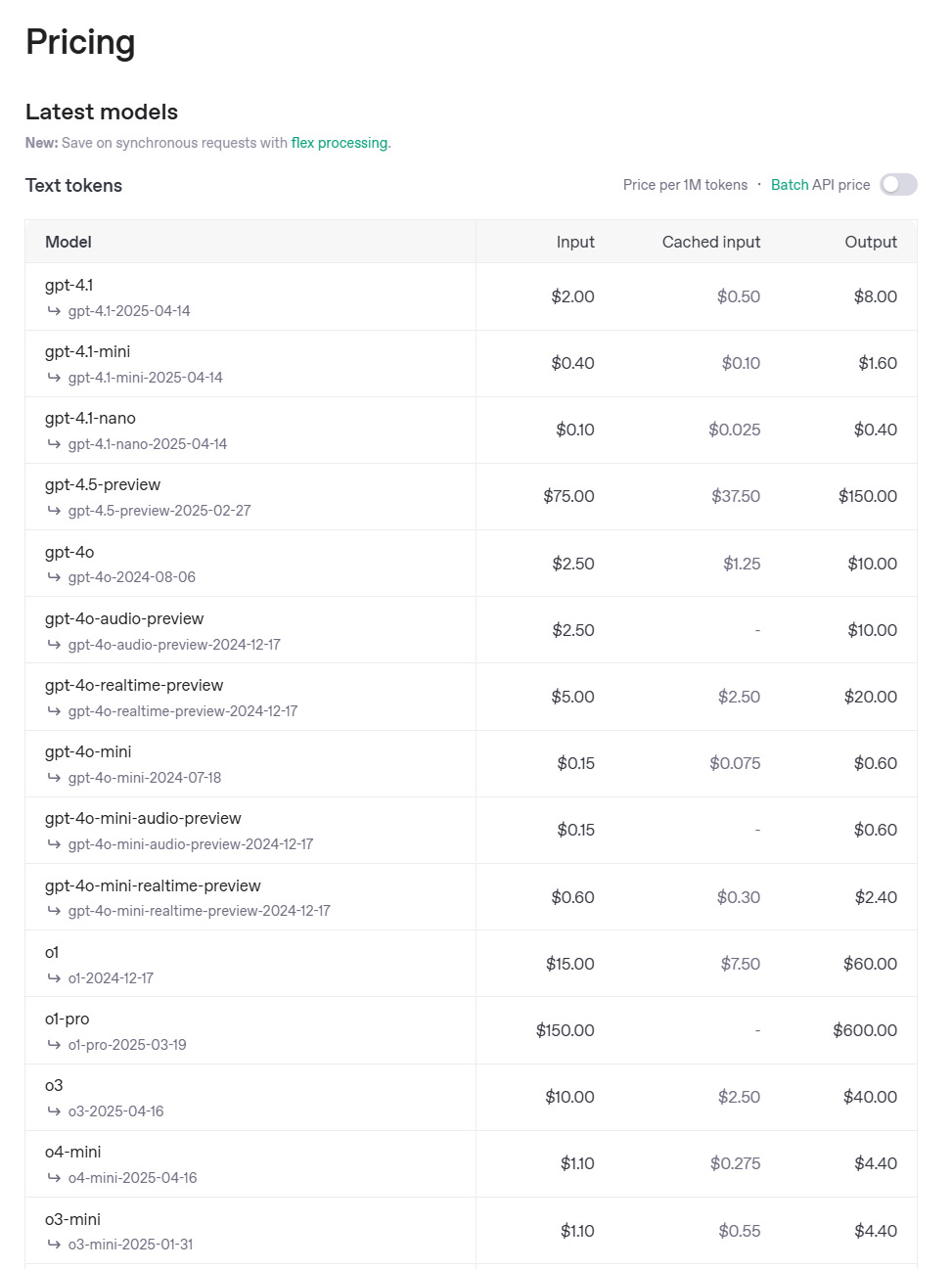Click the $0.55 cached input price for o3-mini
952x1269 pixels.
[740, 1231]
